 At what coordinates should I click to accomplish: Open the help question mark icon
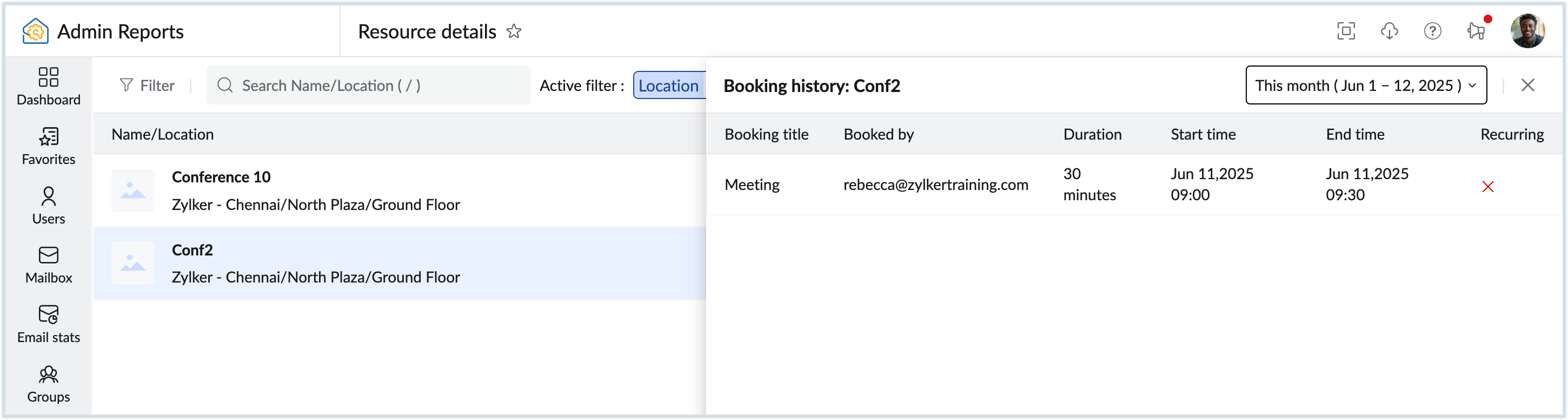click(1432, 31)
